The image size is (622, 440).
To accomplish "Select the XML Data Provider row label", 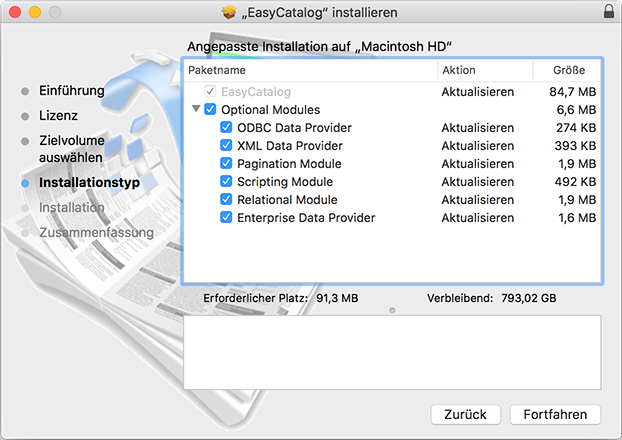I will (290, 146).
